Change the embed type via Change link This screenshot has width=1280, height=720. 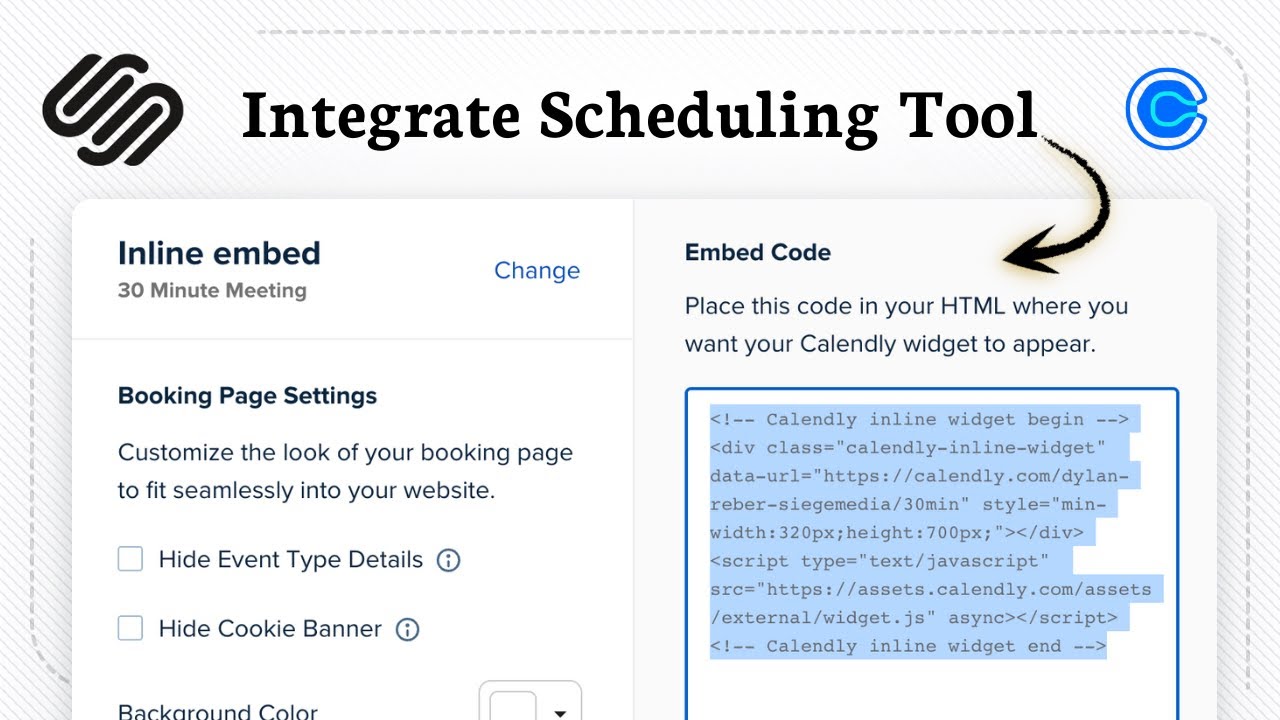(x=537, y=270)
